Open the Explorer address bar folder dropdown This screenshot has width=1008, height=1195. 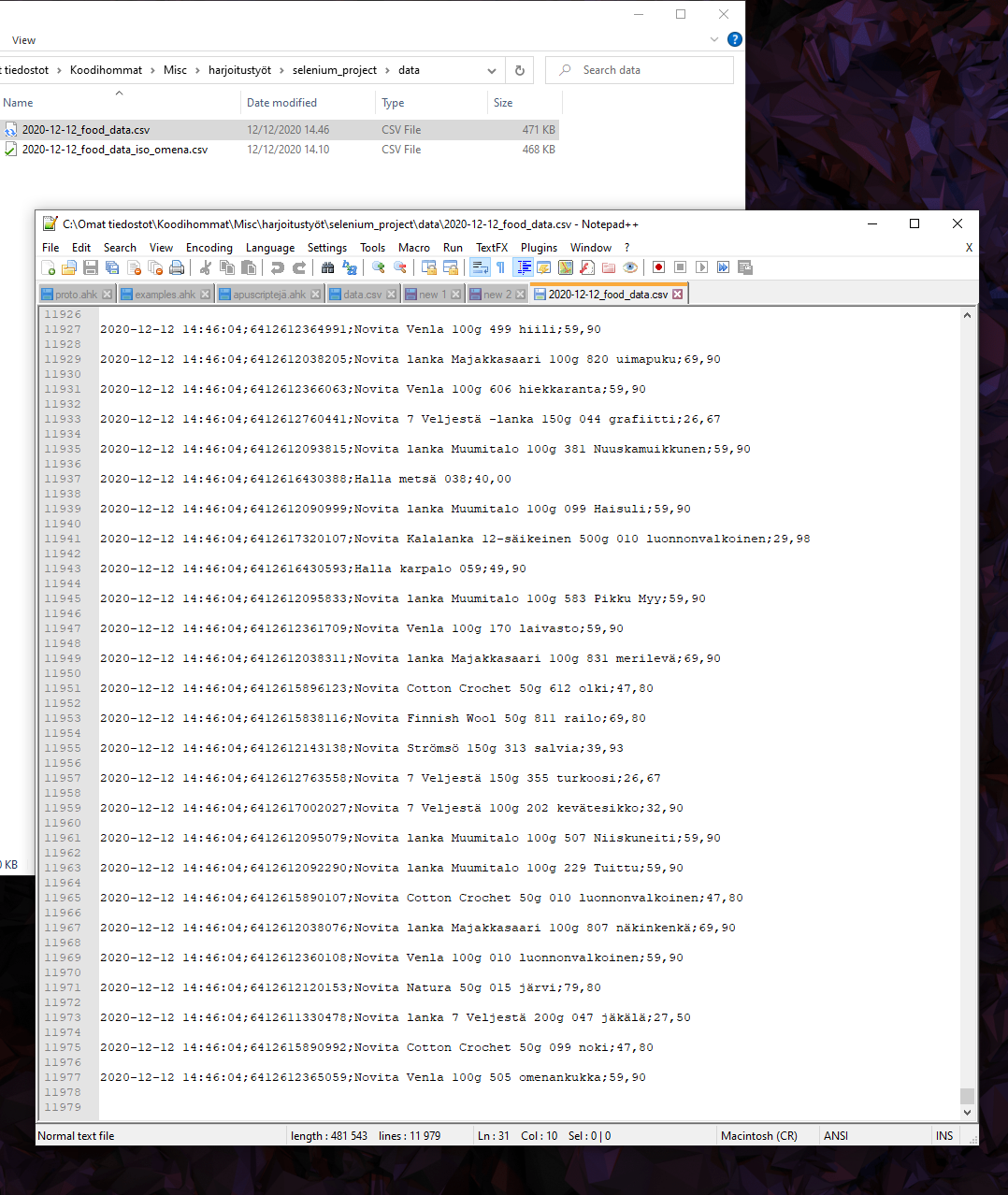coord(491,70)
